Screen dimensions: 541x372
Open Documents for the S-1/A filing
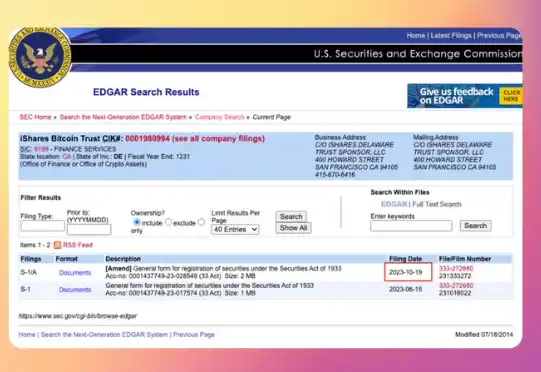(x=75, y=273)
